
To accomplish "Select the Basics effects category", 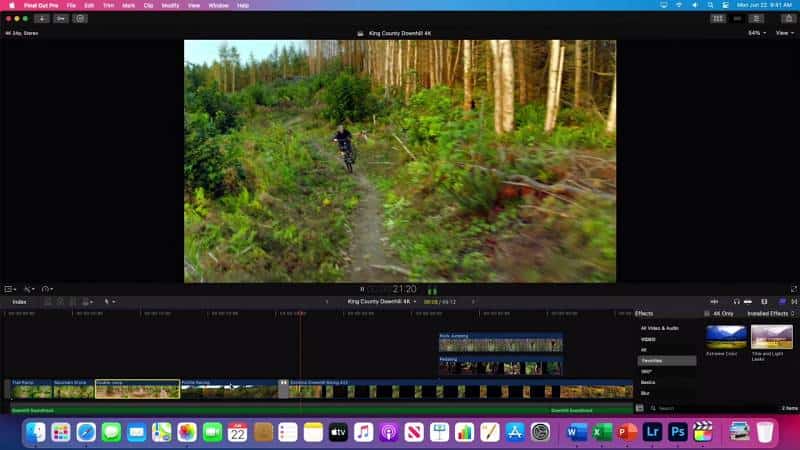I will click(x=648, y=382).
